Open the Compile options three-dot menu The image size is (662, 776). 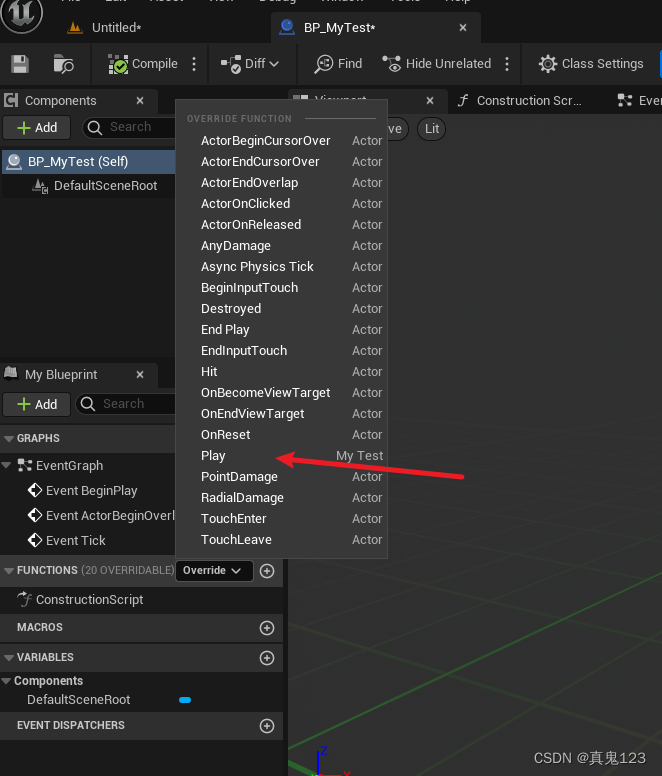(x=194, y=64)
